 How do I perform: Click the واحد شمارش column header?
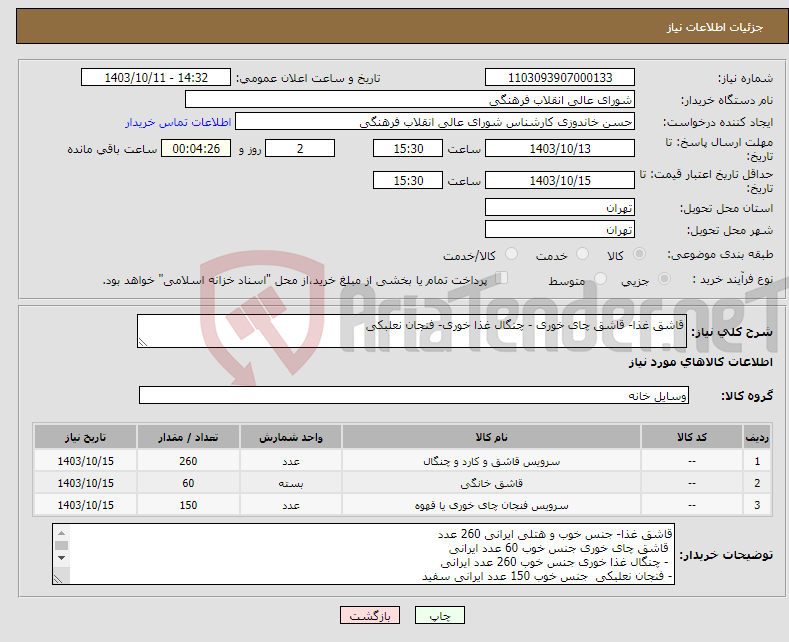[x=291, y=437]
